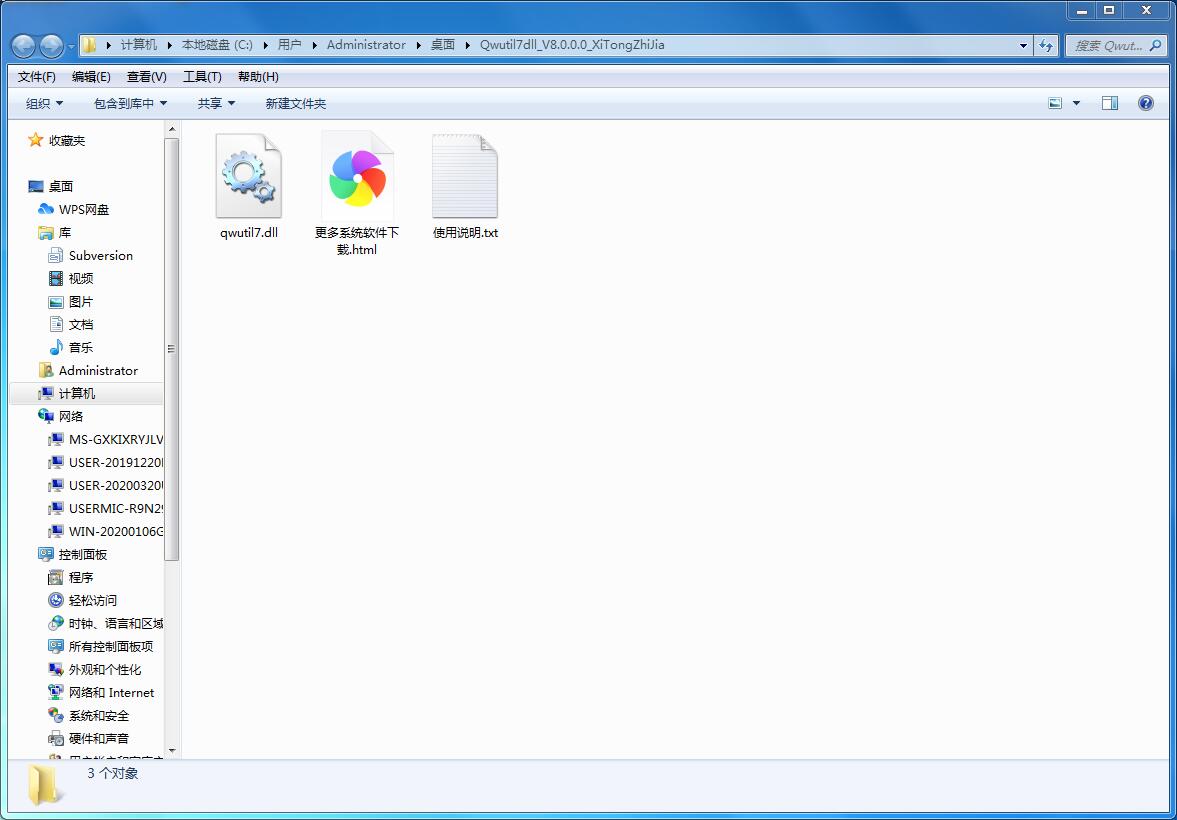Select the 使用说明.txt file icon
Screen dimensions: 1177x820
tap(465, 176)
